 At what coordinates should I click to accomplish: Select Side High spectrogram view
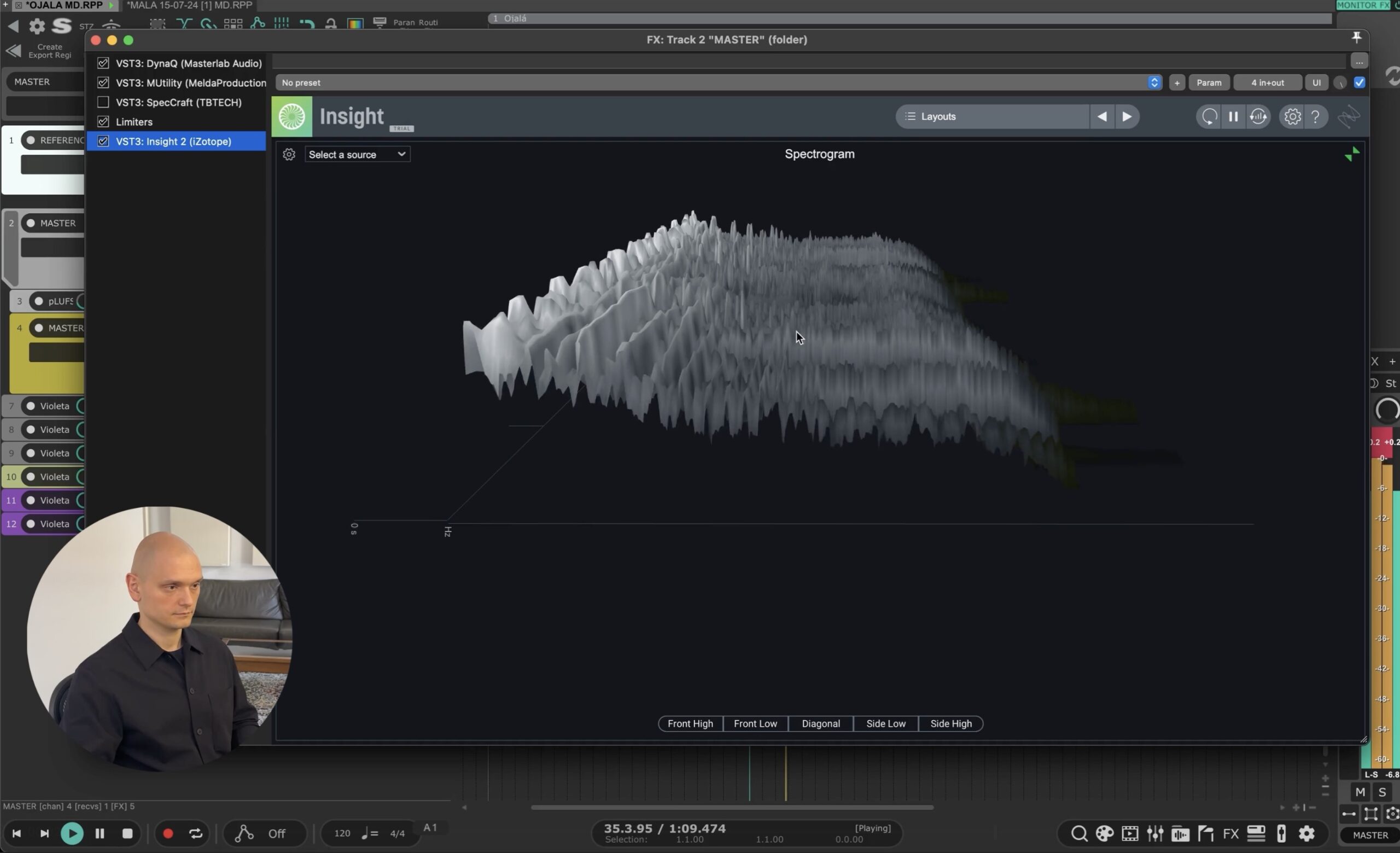click(x=950, y=723)
